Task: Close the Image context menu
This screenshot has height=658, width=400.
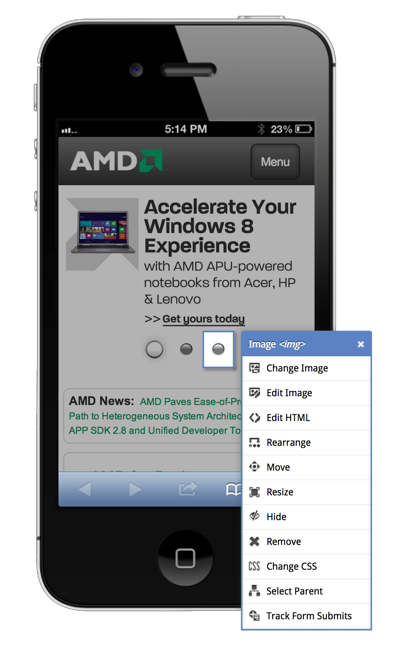Action: (x=361, y=344)
